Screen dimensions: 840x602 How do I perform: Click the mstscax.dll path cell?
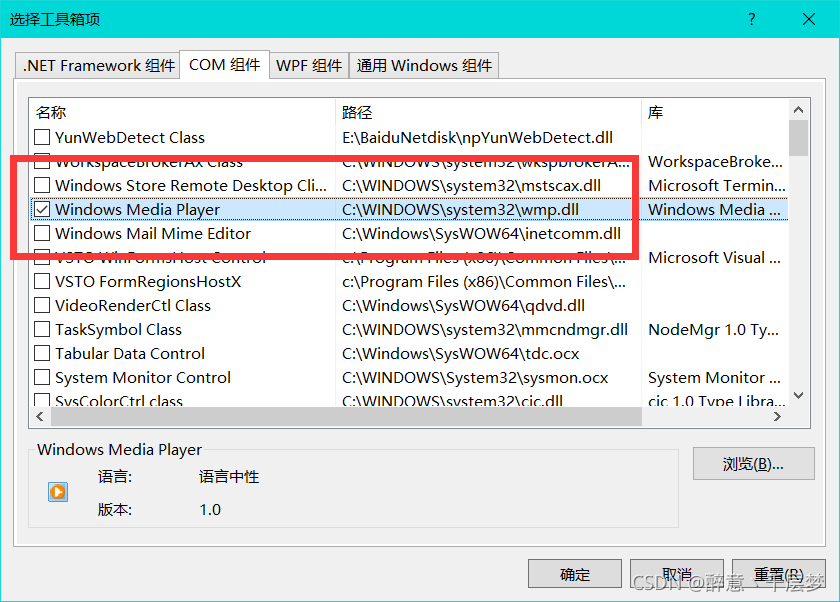pos(471,186)
